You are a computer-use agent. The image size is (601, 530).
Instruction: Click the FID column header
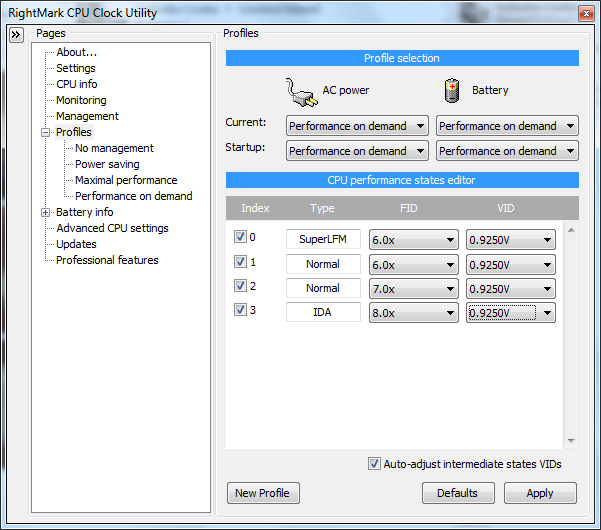(408, 208)
